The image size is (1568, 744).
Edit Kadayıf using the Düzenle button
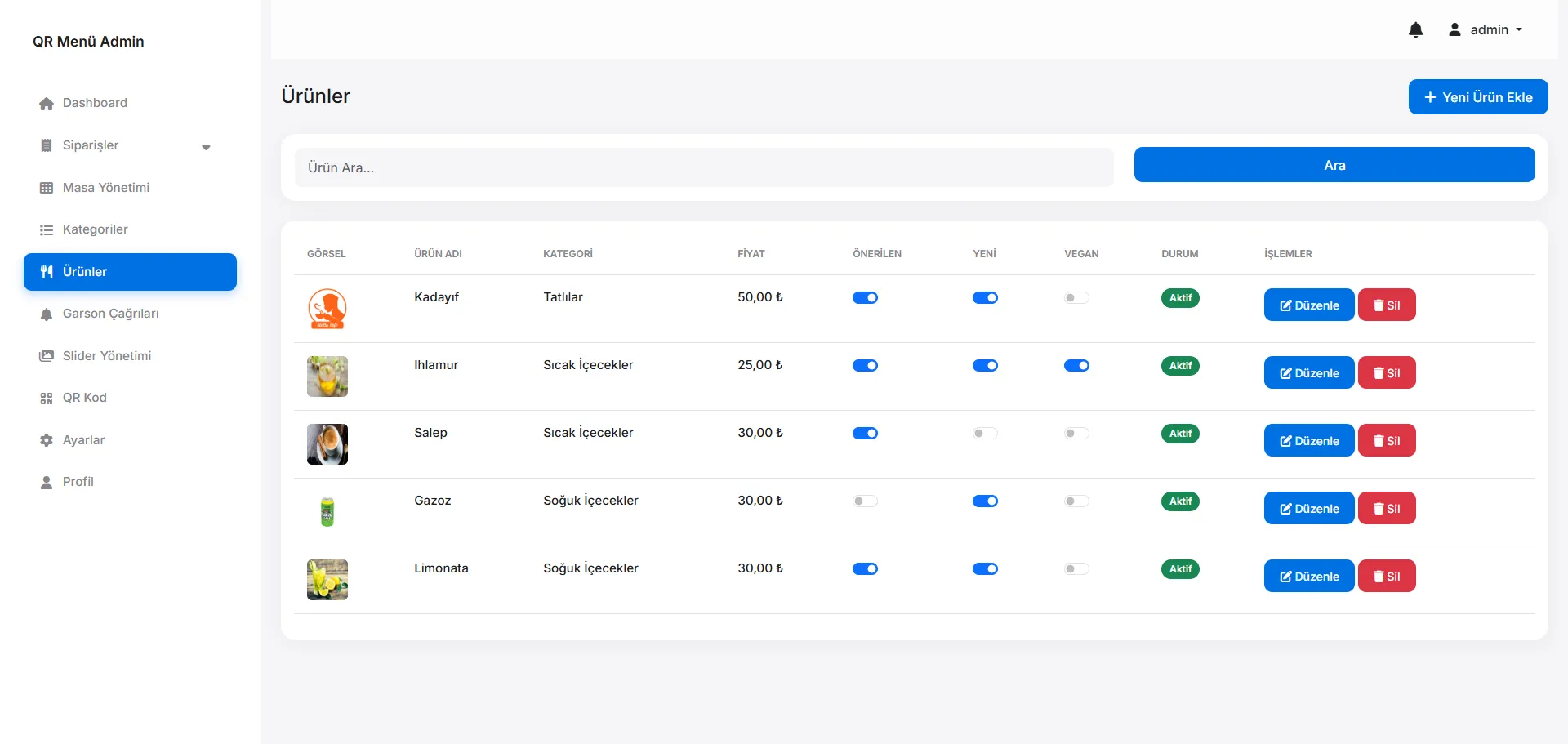(x=1308, y=305)
